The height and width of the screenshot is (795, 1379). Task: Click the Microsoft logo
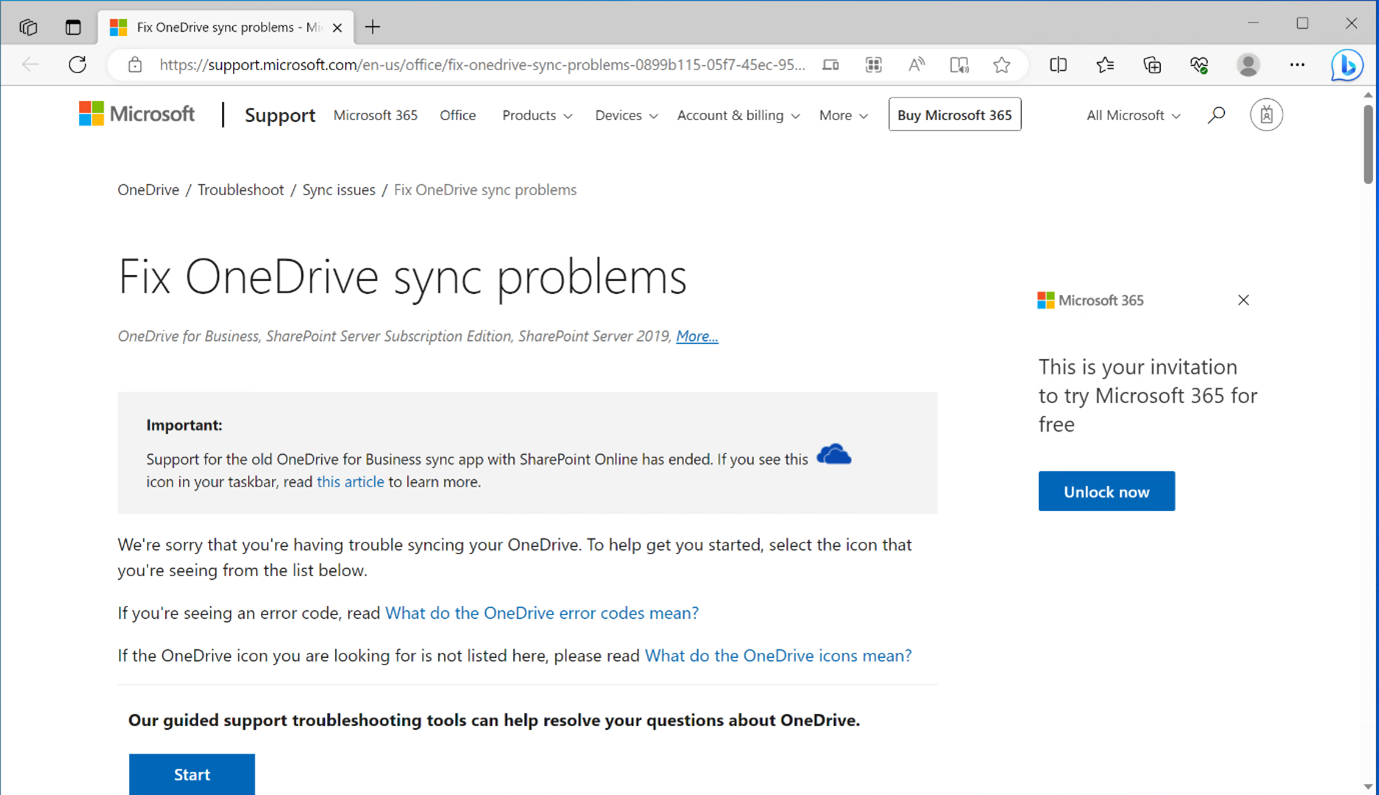[x=137, y=114]
